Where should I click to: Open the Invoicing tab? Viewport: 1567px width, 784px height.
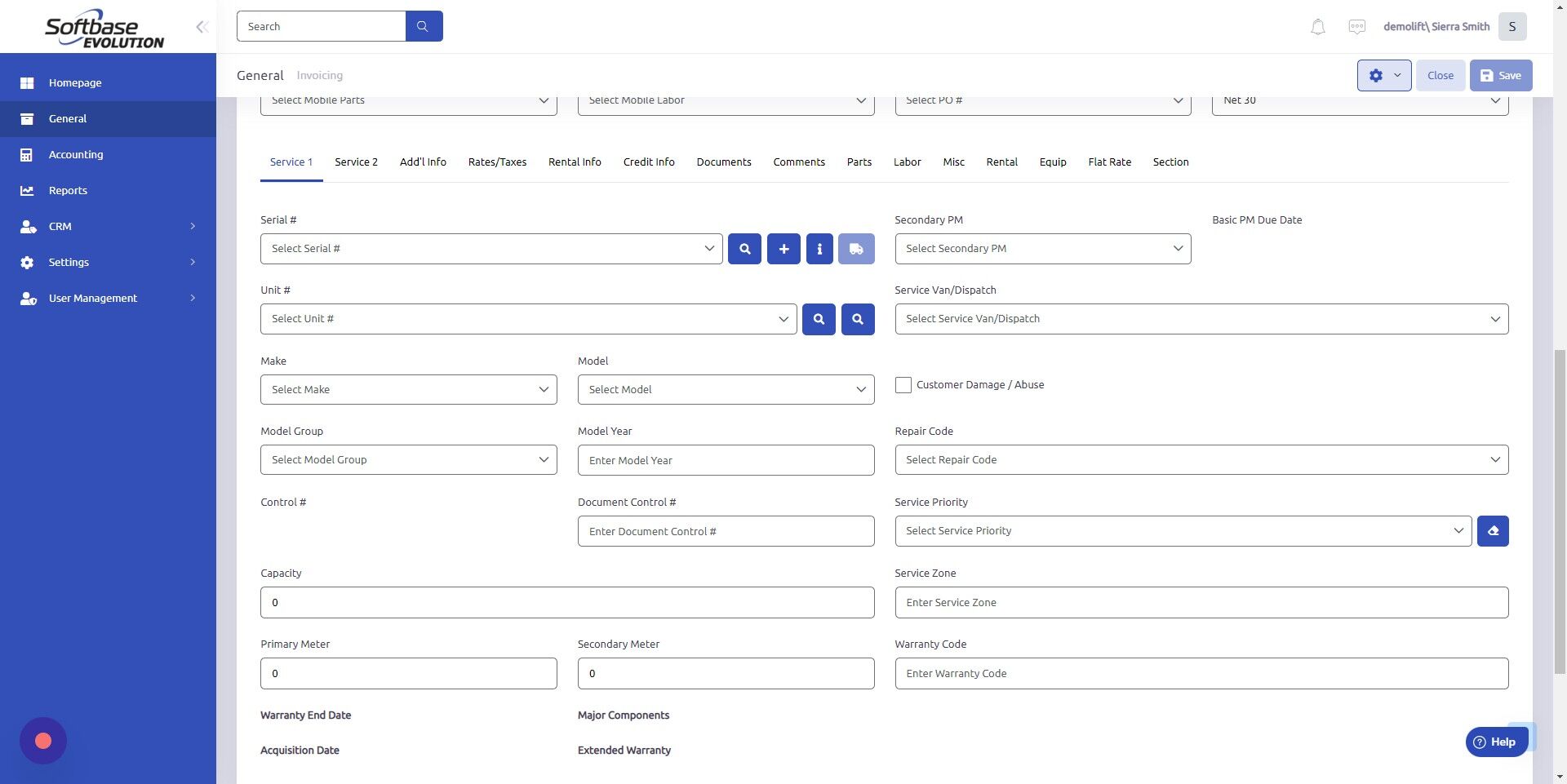point(319,75)
